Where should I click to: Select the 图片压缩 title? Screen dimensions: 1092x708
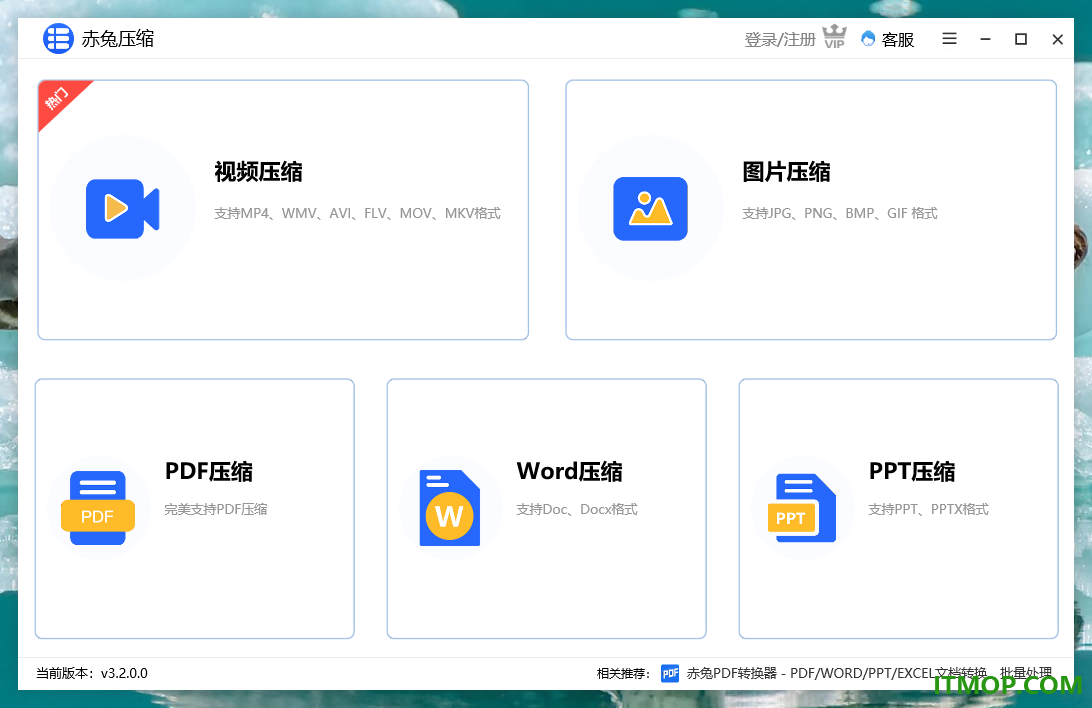click(786, 172)
